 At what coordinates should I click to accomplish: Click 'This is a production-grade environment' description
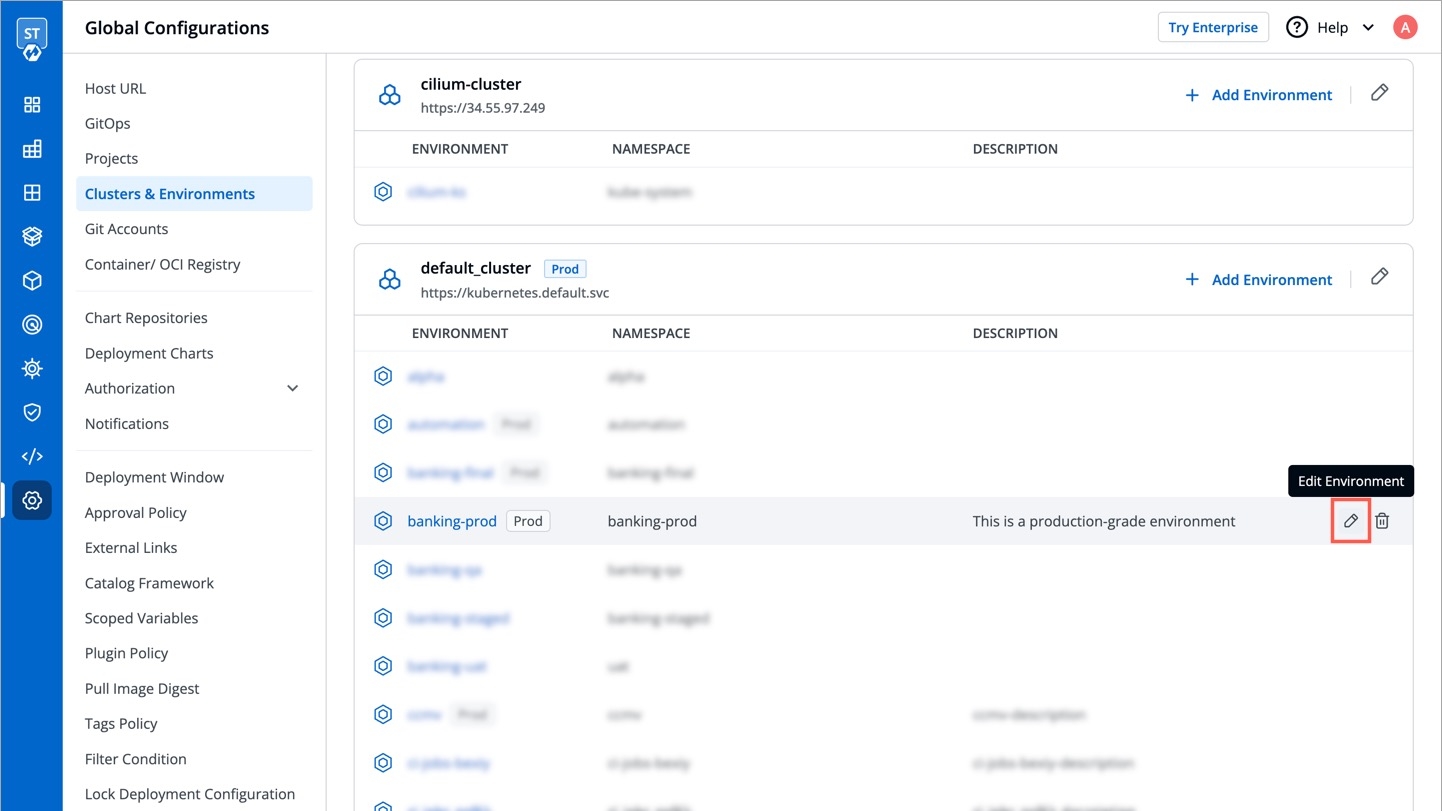(1104, 521)
